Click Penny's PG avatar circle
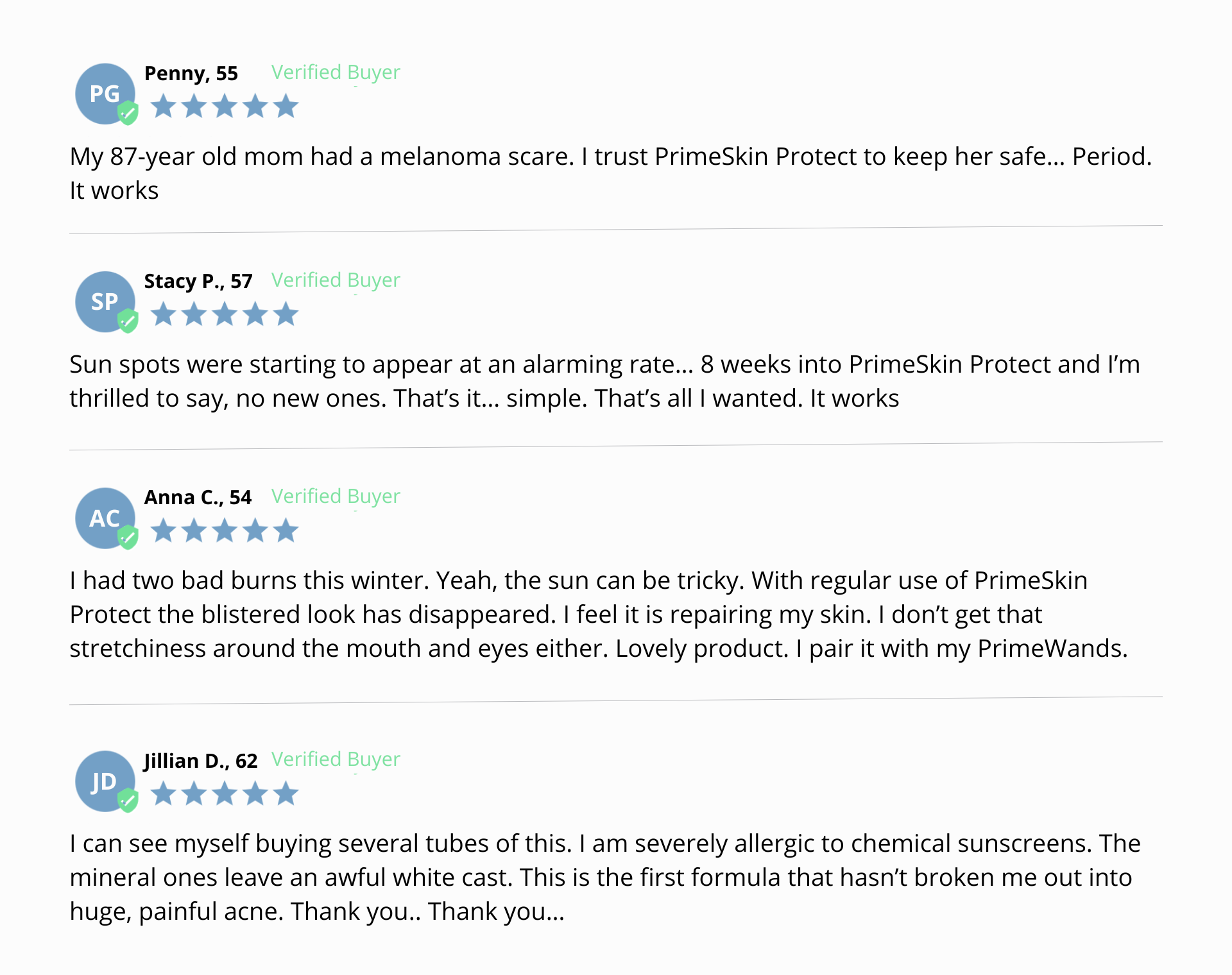 pos(103,93)
